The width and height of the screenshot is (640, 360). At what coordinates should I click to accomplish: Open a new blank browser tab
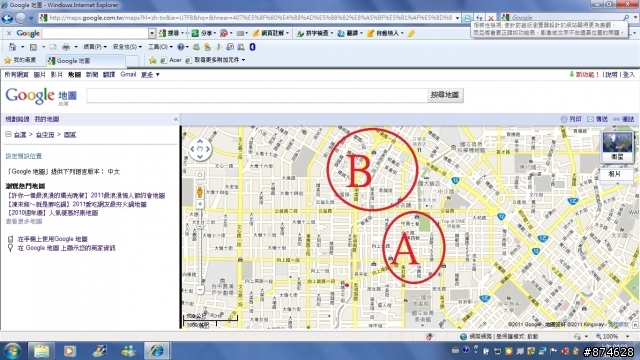pyautogui.click(x=132, y=61)
